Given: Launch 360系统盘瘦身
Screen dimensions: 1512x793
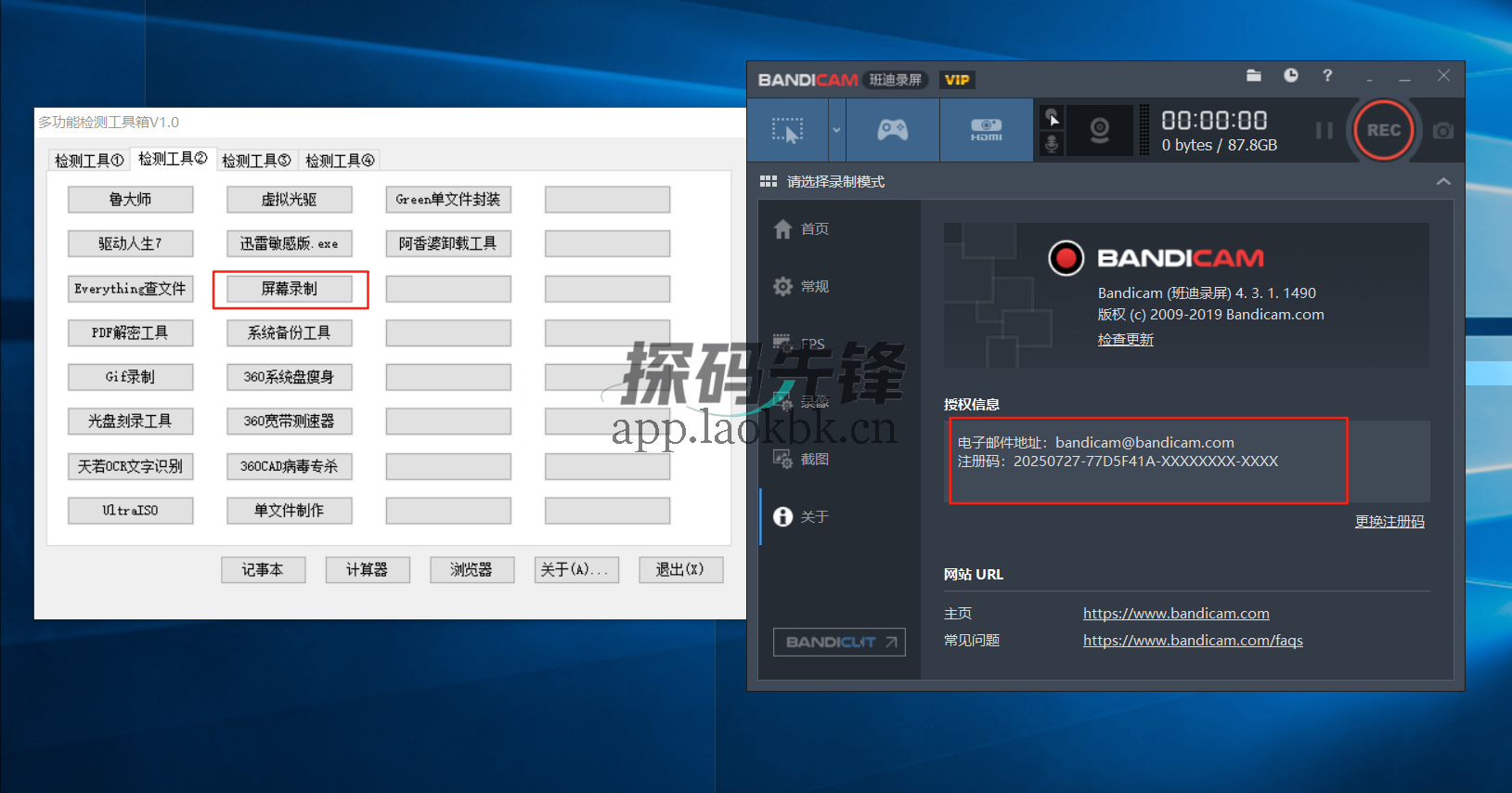Looking at the screenshot, I should 290,377.
